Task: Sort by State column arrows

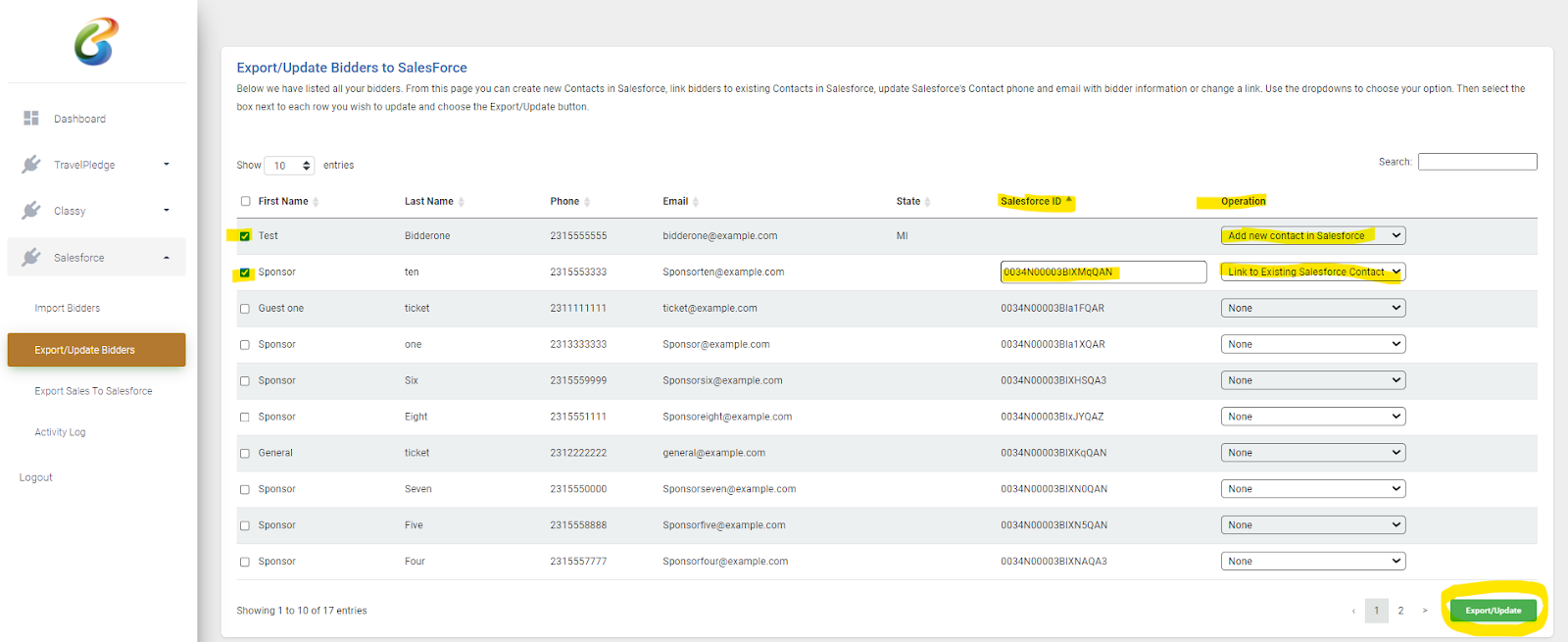Action: point(927,202)
